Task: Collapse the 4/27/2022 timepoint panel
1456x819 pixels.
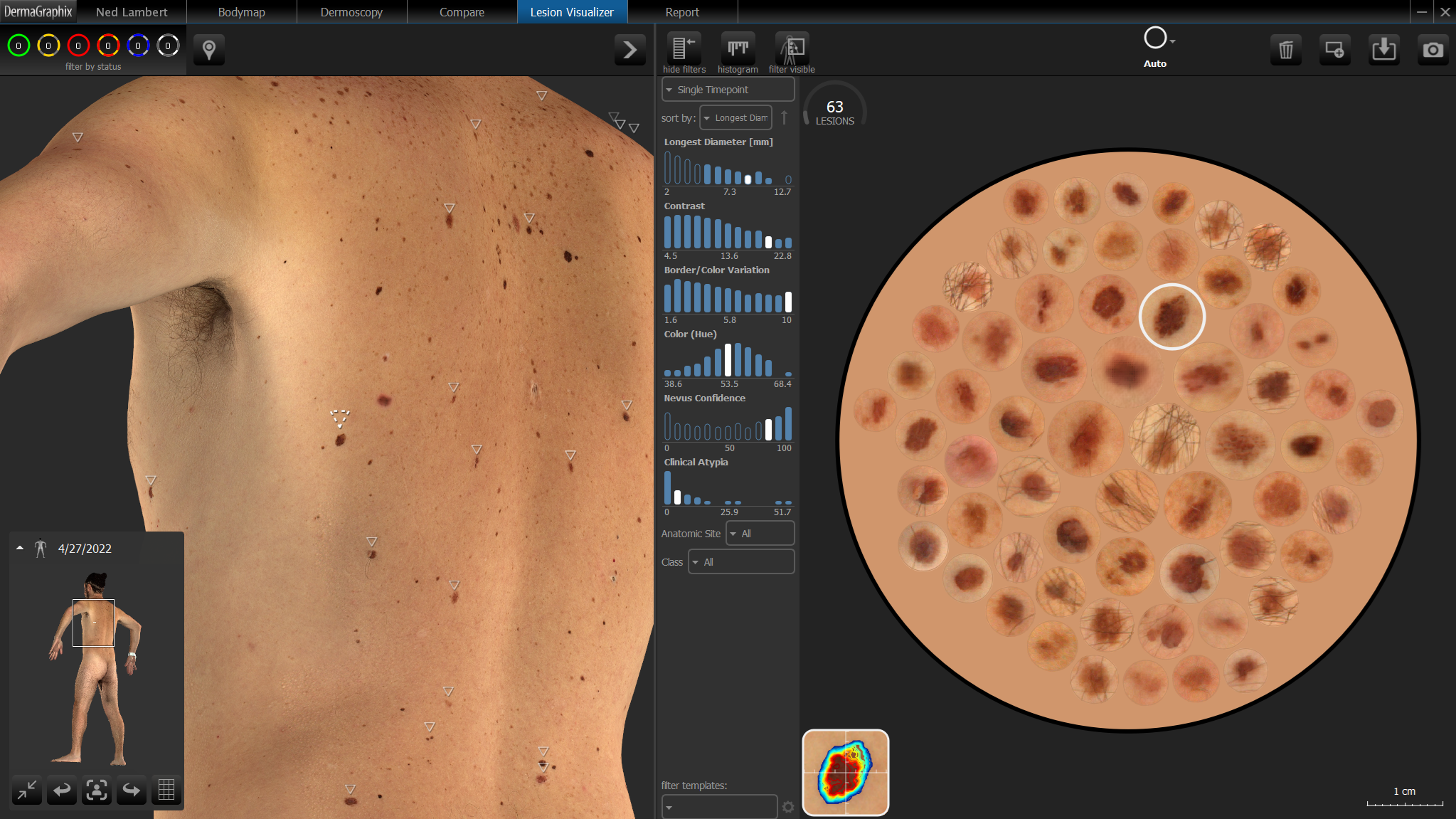Action: [x=20, y=549]
